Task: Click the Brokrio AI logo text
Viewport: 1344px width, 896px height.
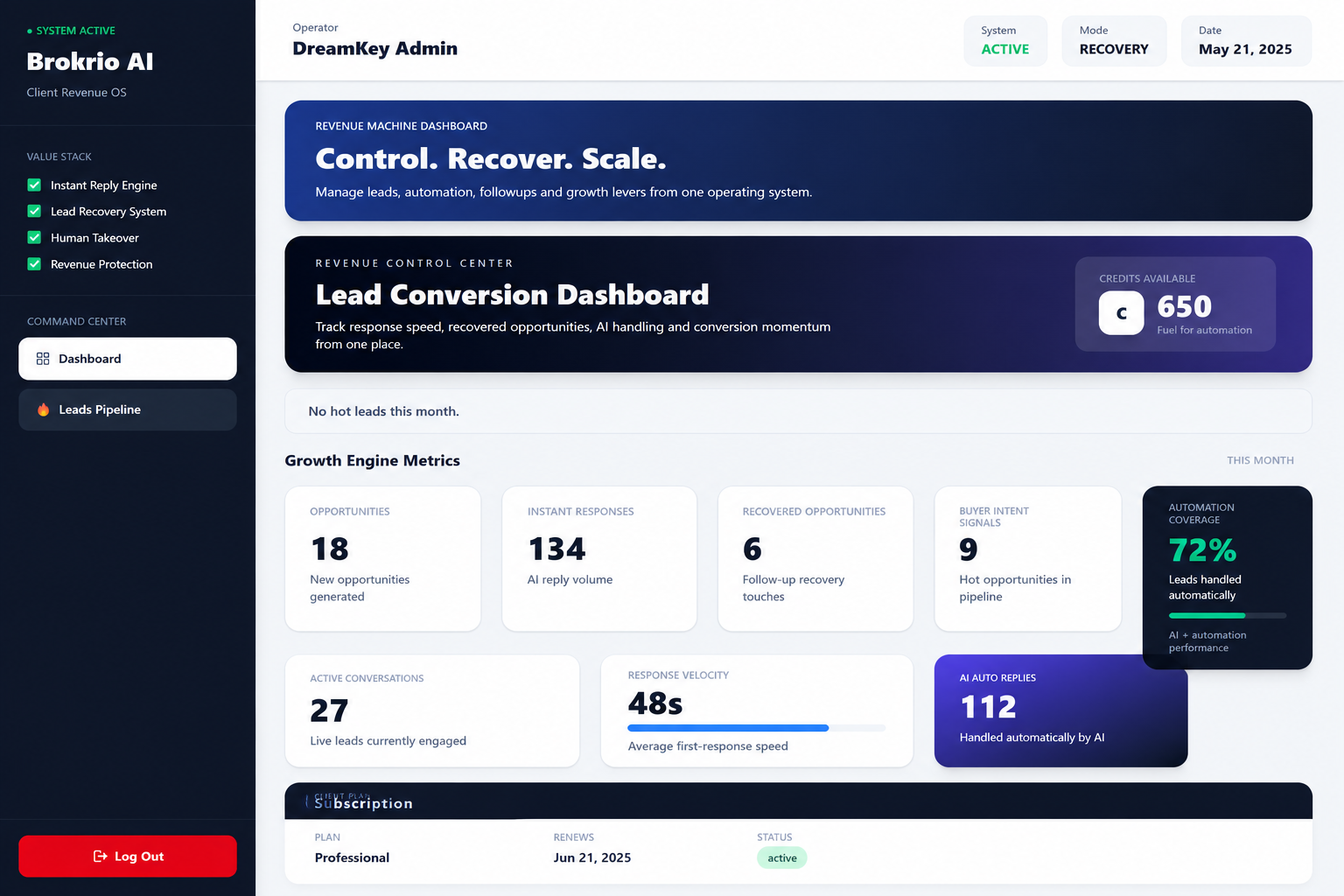Action: 90,61
